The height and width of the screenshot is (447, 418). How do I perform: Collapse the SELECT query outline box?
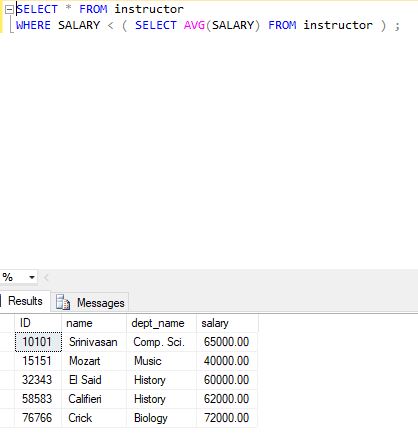[9, 10]
